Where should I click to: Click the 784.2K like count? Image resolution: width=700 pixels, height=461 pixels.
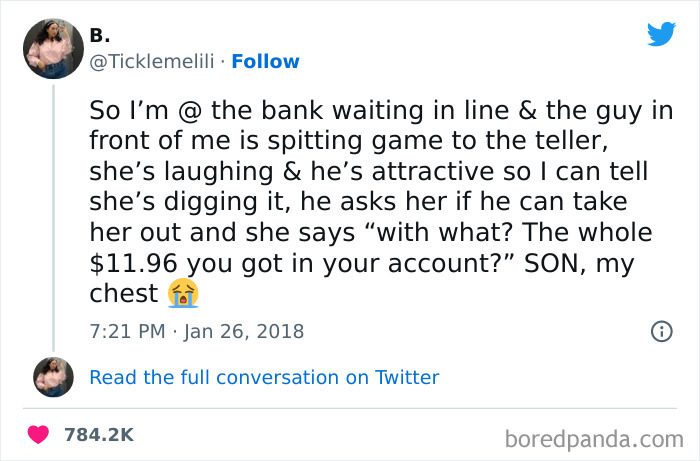click(98, 435)
